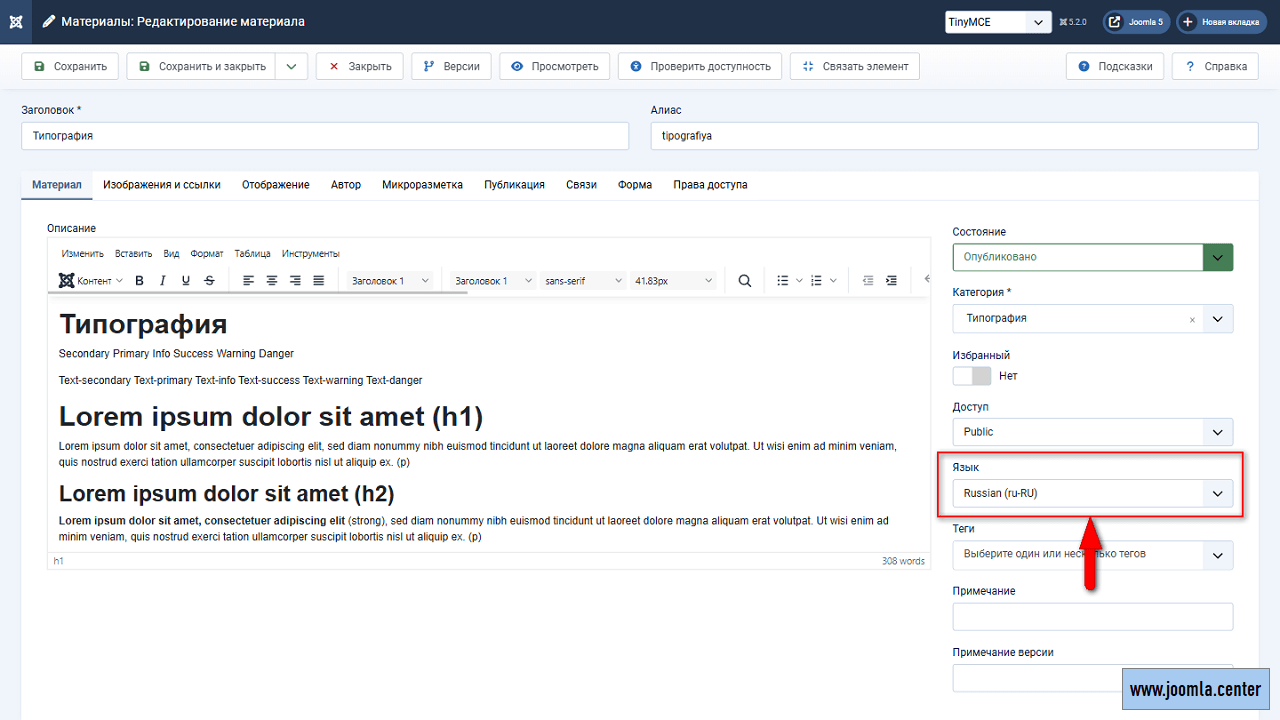The image size is (1280, 720).
Task: Open the Изображения и ссылки tab
Action: coord(162,185)
